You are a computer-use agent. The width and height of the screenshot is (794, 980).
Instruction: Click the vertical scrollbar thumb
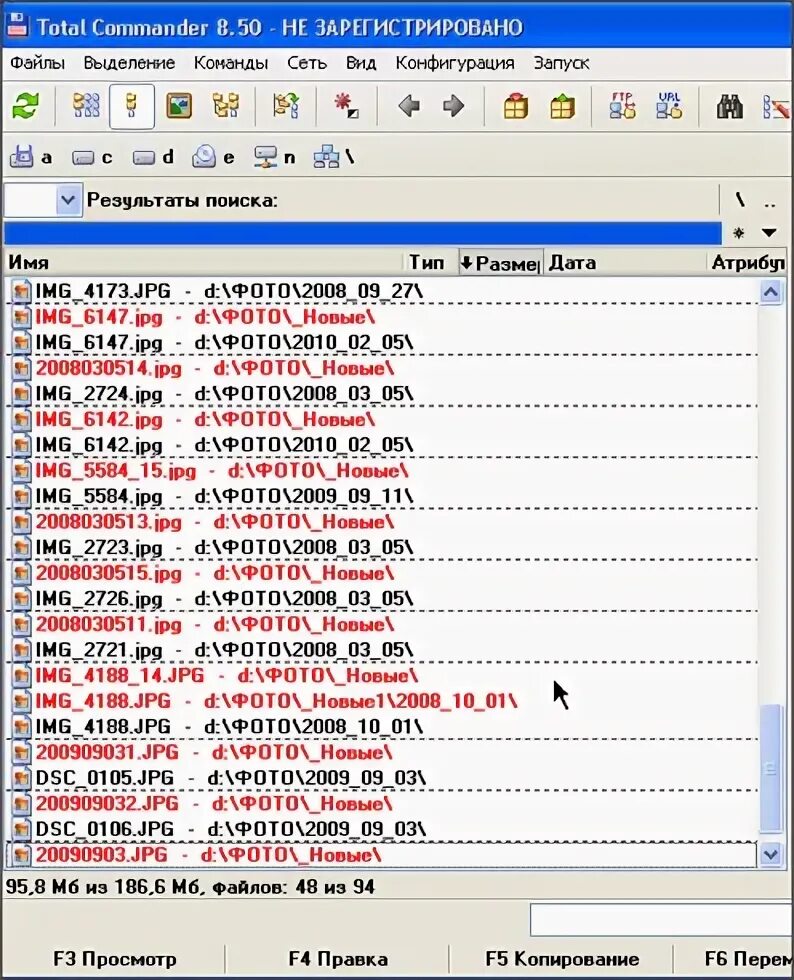771,769
